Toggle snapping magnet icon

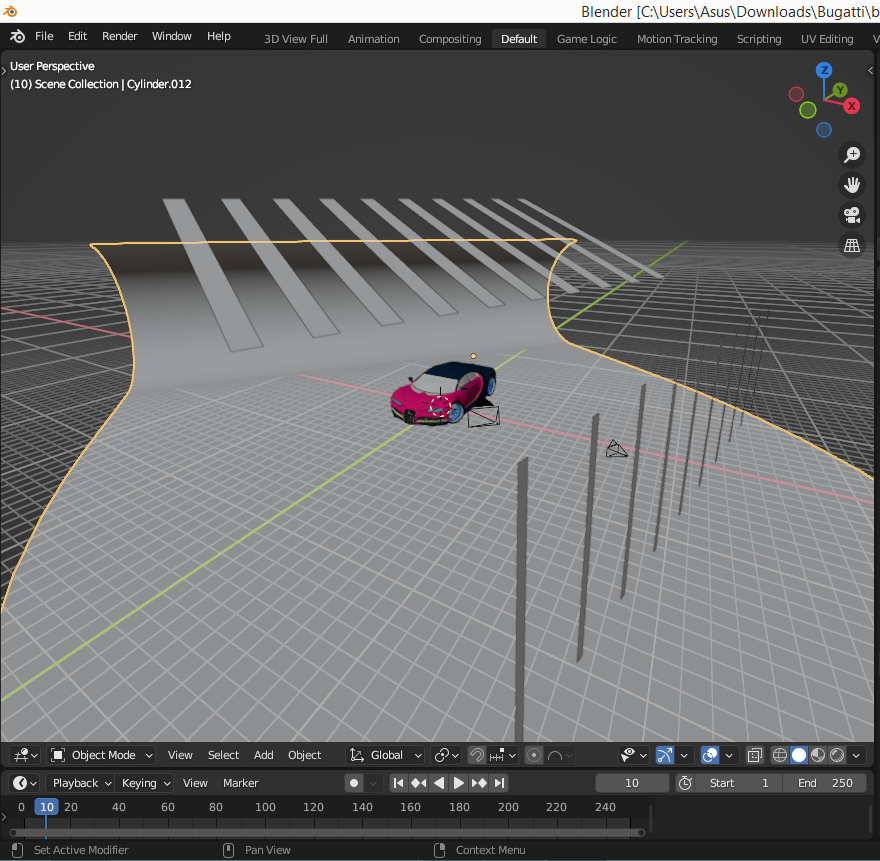478,755
